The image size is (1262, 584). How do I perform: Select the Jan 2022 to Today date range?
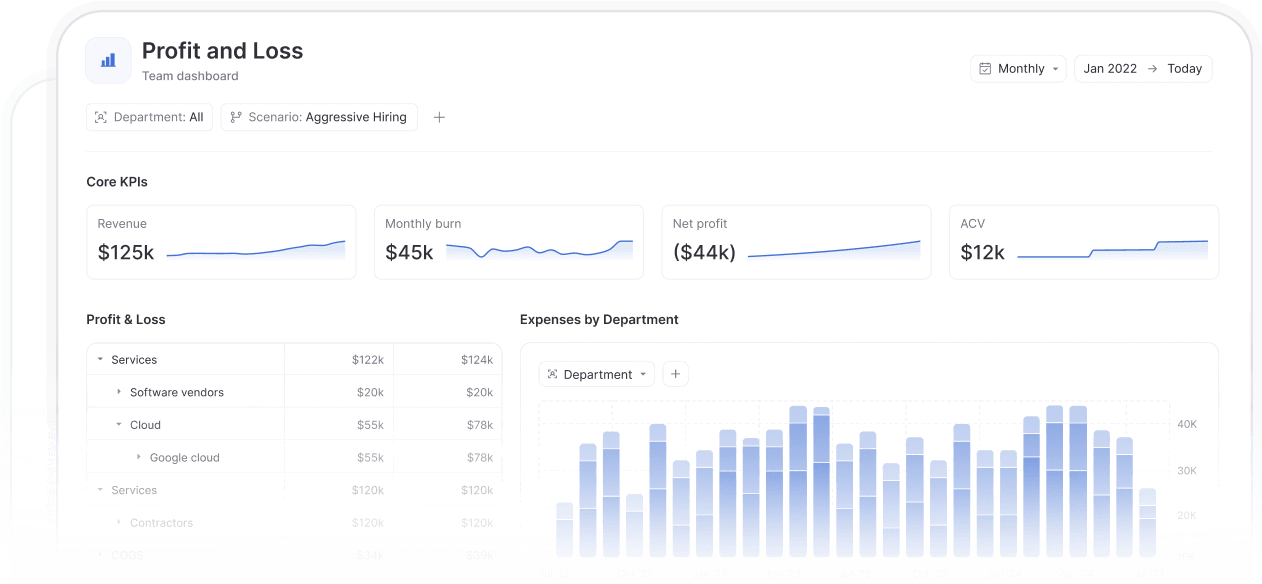click(1143, 68)
